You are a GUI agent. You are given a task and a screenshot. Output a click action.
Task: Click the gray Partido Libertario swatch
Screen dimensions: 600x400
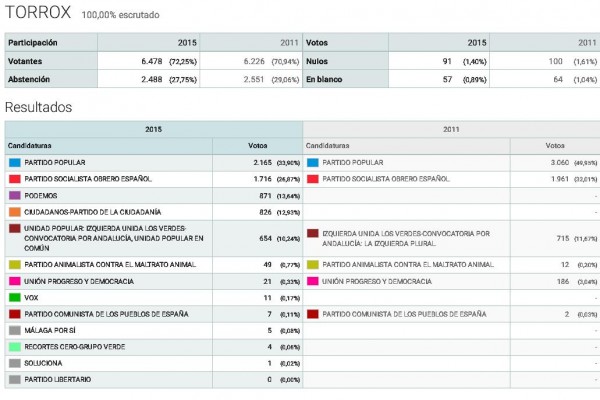15,380
